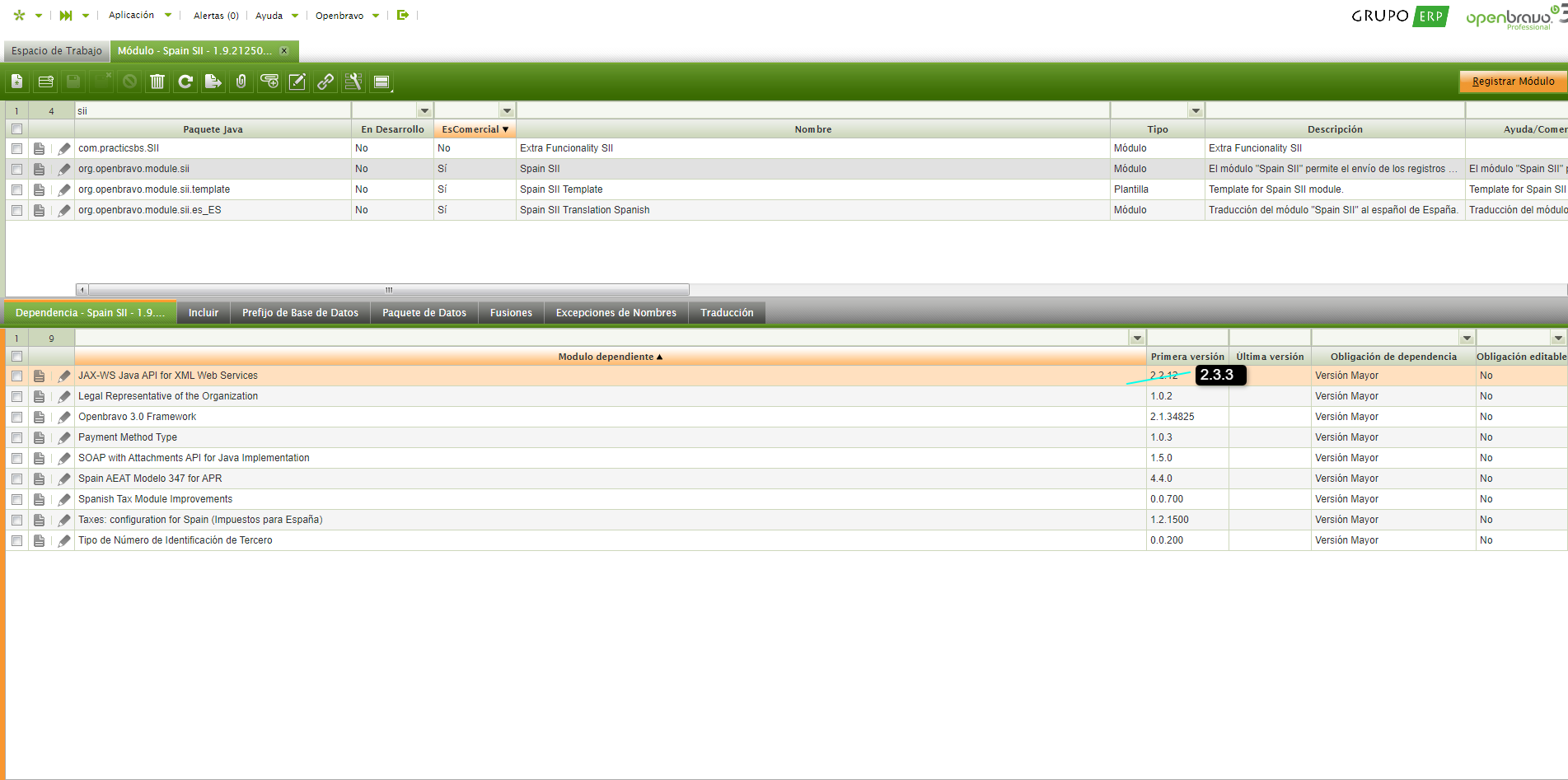Open the Openbravo user menu
This screenshot has width=1568, height=780.
pos(347,15)
